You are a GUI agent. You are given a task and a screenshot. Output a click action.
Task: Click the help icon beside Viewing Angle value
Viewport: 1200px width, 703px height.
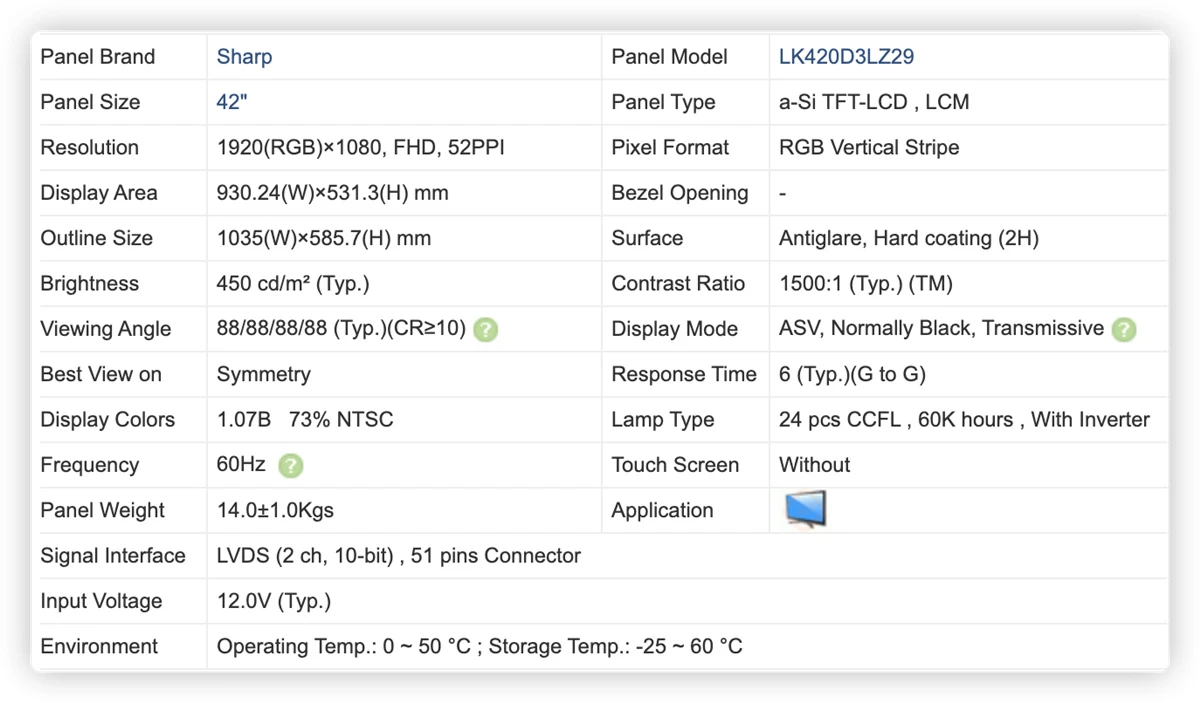pos(486,329)
